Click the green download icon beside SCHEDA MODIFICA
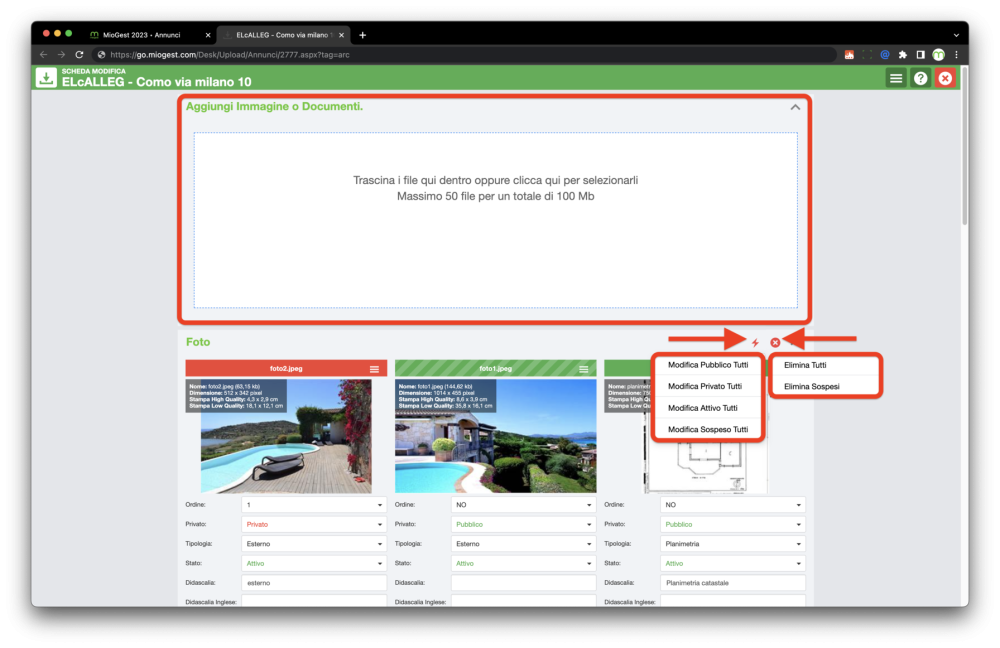 pos(46,78)
